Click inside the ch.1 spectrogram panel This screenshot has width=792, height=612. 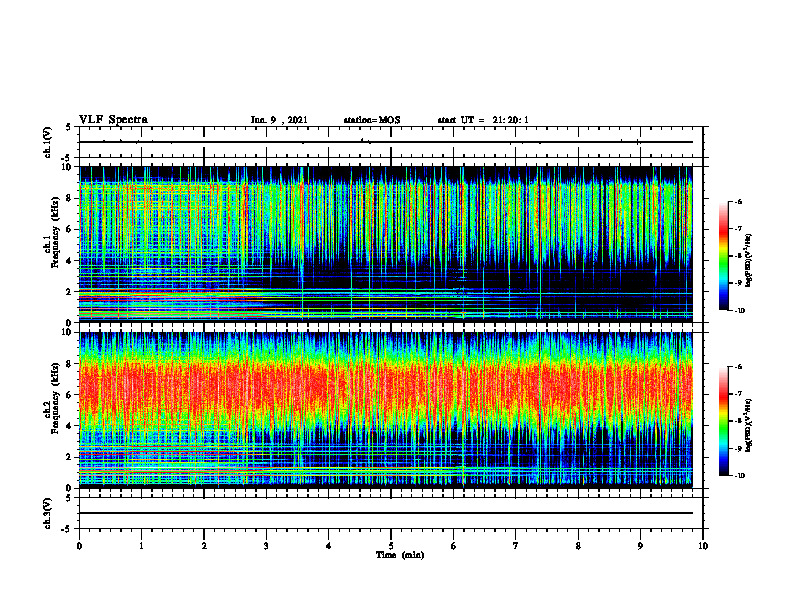(x=386, y=244)
